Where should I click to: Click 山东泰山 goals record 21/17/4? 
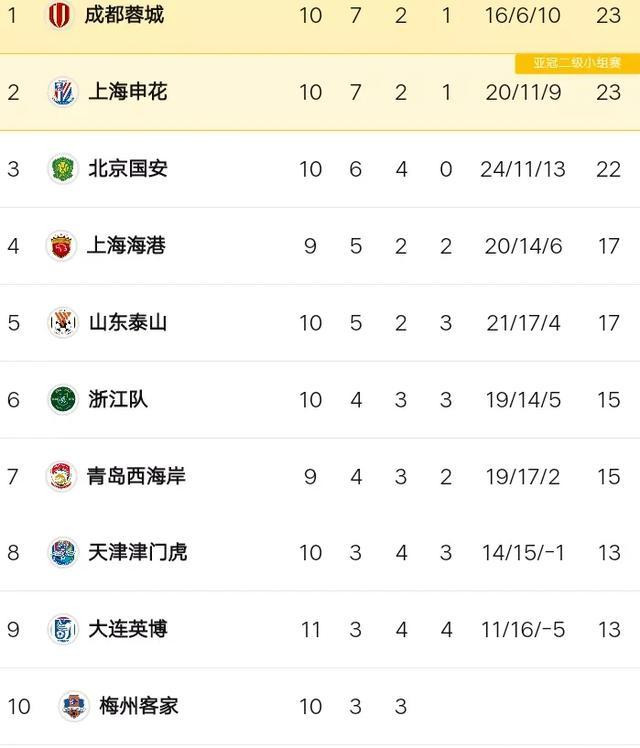[x=523, y=323]
